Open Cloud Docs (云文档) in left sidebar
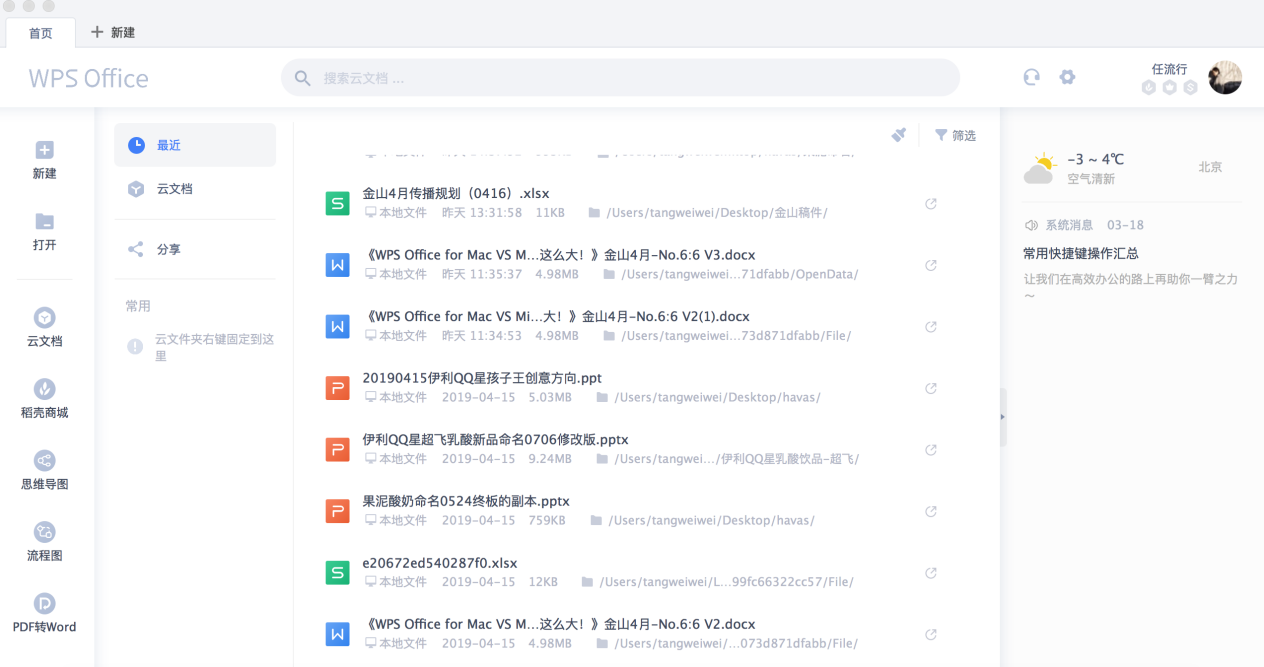 coord(44,317)
